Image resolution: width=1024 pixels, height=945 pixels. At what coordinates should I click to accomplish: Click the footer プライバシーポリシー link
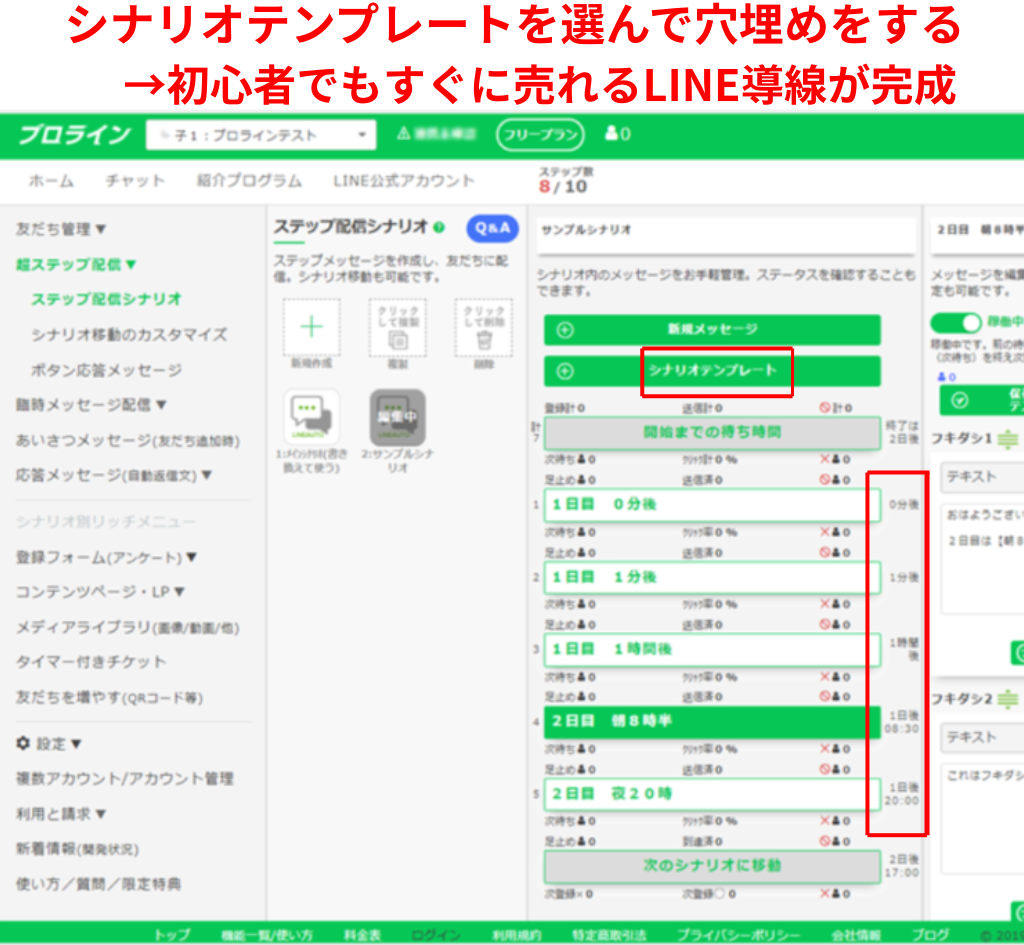(738, 935)
